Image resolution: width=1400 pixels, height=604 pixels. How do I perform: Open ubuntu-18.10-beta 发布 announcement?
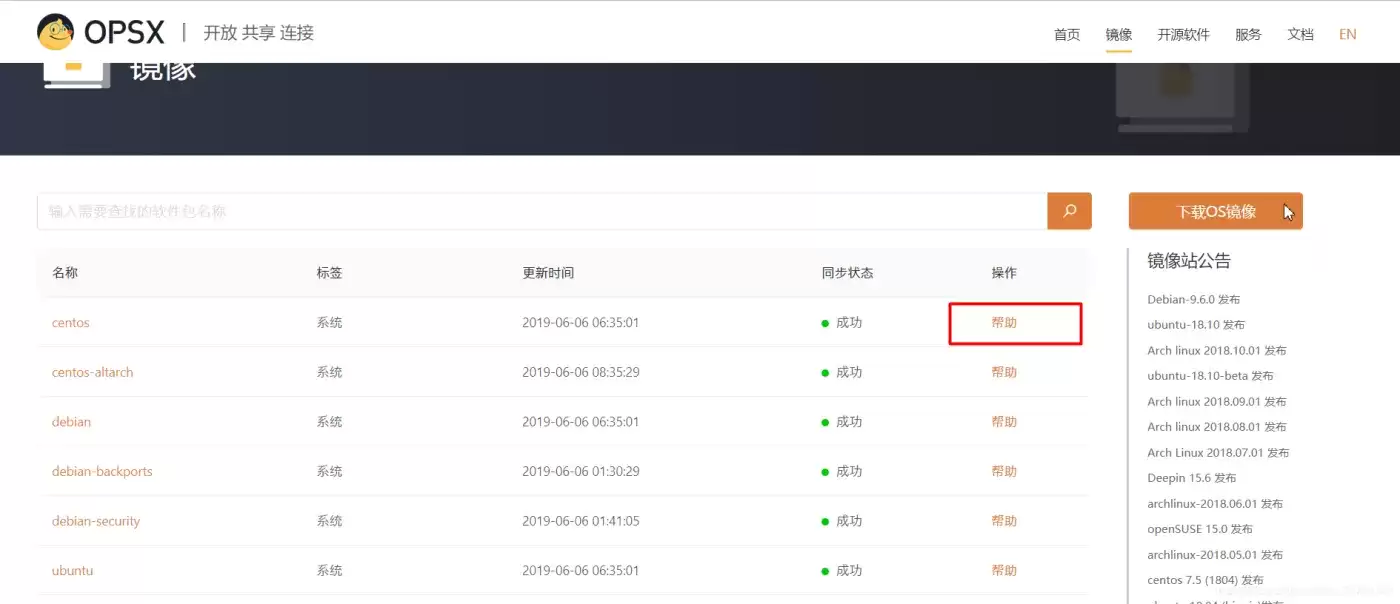tap(1211, 376)
